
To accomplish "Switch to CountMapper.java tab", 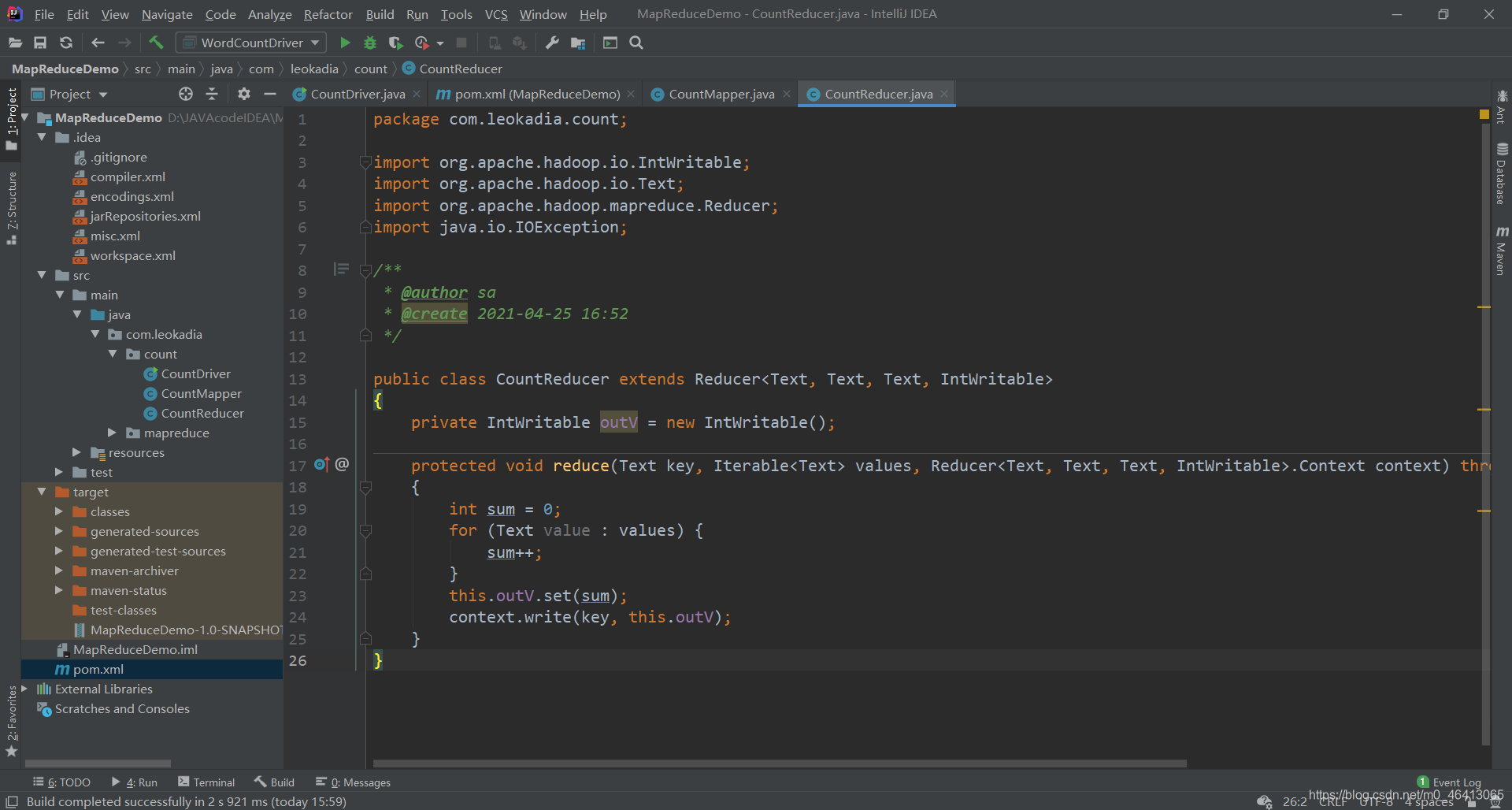I will coord(721,94).
